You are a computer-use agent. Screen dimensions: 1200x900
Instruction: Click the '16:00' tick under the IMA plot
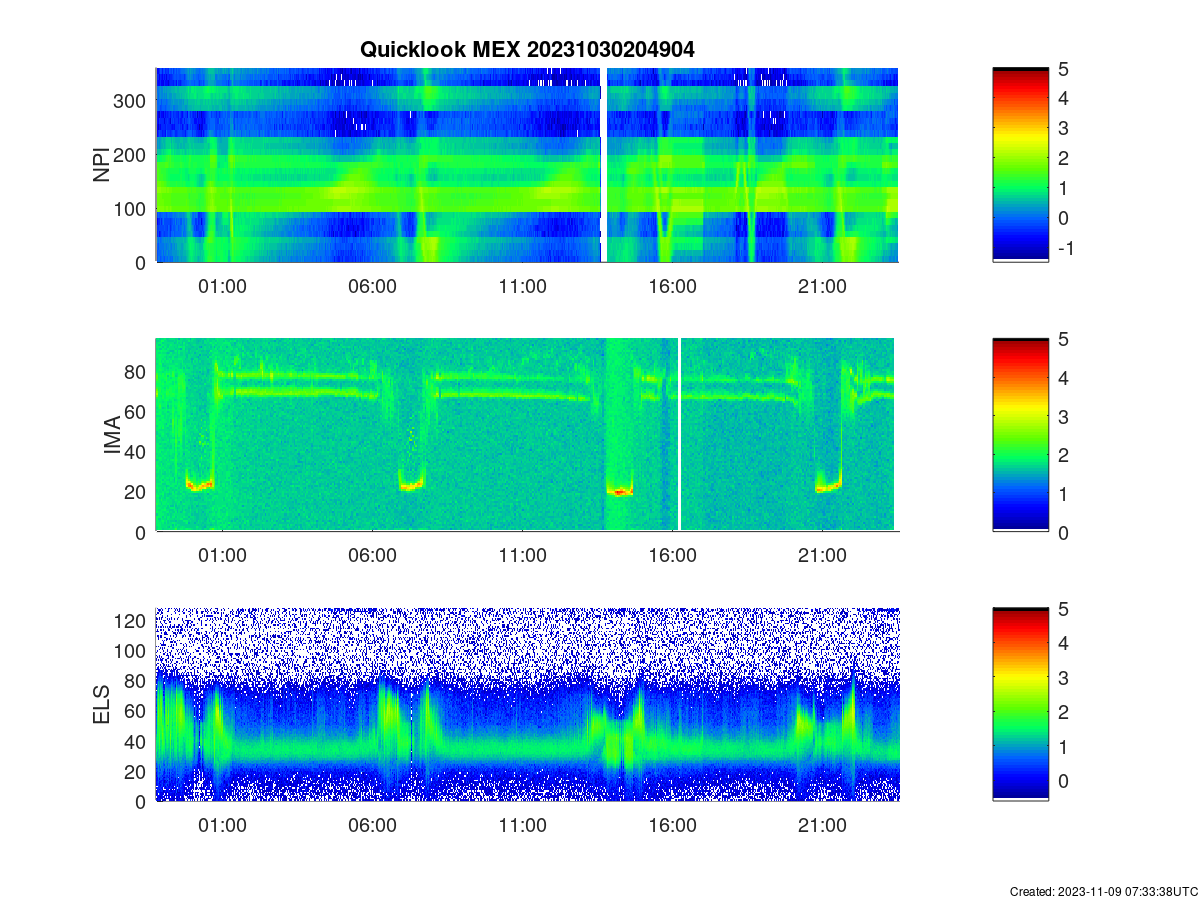[672, 556]
